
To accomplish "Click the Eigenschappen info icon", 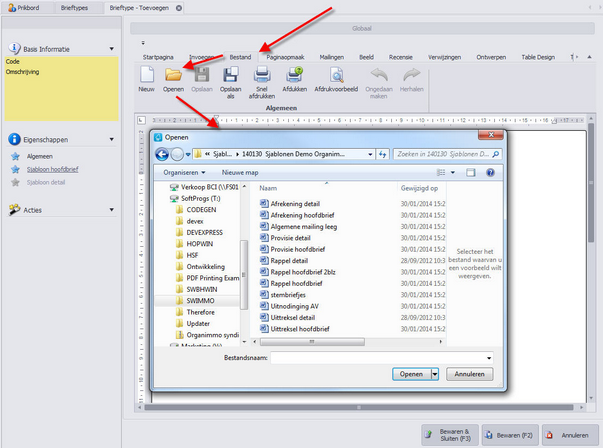I will click(14, 139).
